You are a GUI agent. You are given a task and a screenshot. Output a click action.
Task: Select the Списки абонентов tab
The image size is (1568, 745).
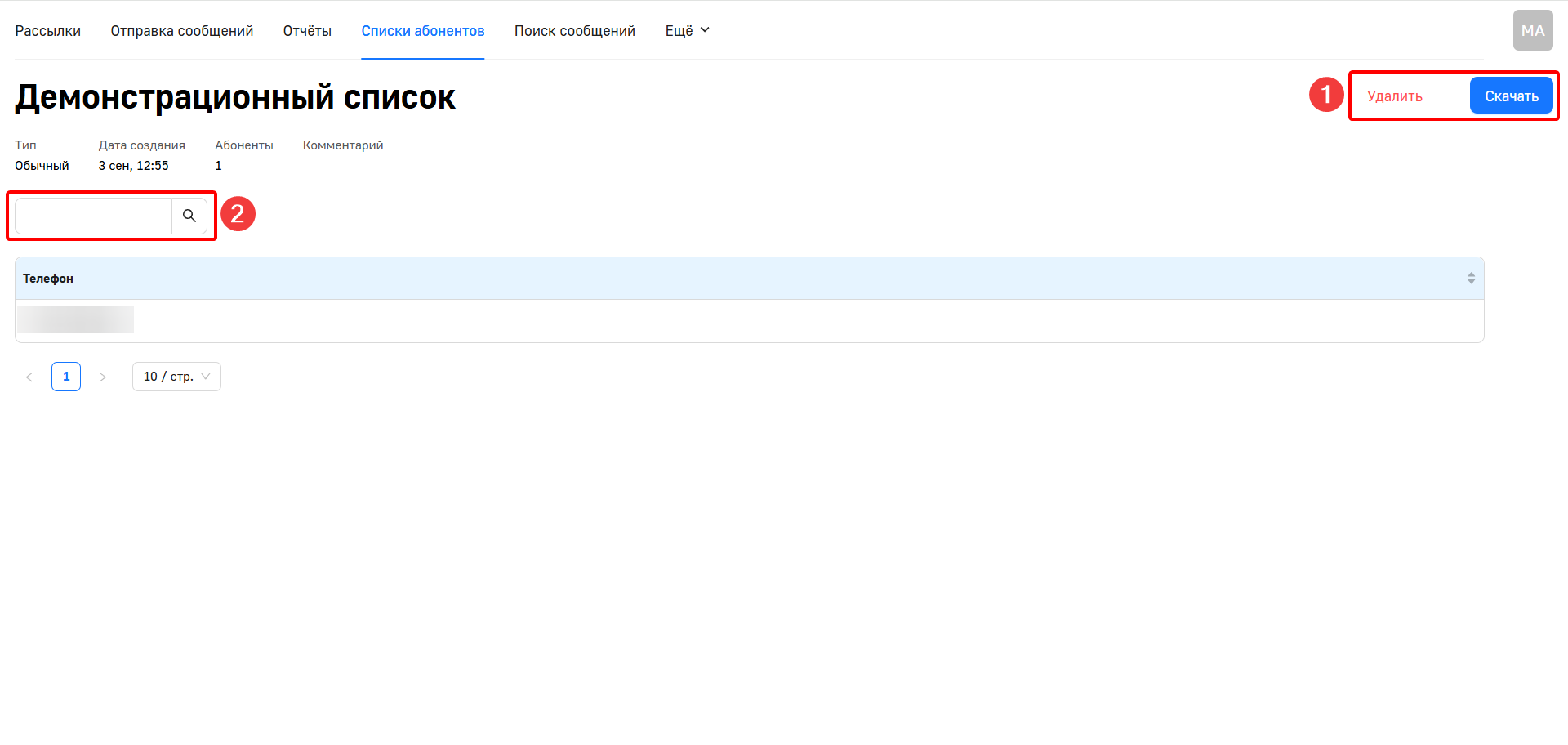coord(423,31)
